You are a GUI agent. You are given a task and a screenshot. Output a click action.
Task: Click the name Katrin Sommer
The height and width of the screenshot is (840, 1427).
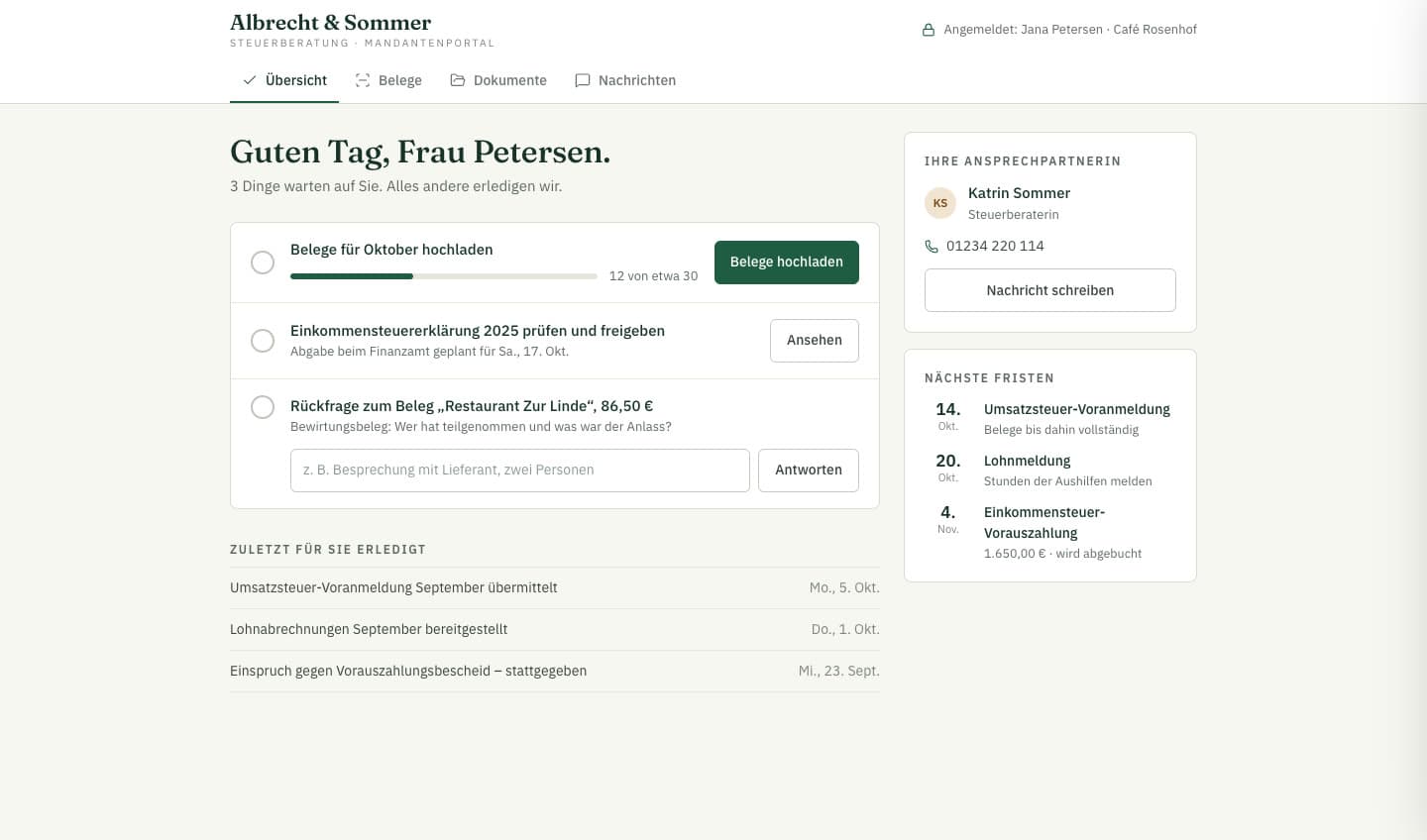(x=1019, y=193)
